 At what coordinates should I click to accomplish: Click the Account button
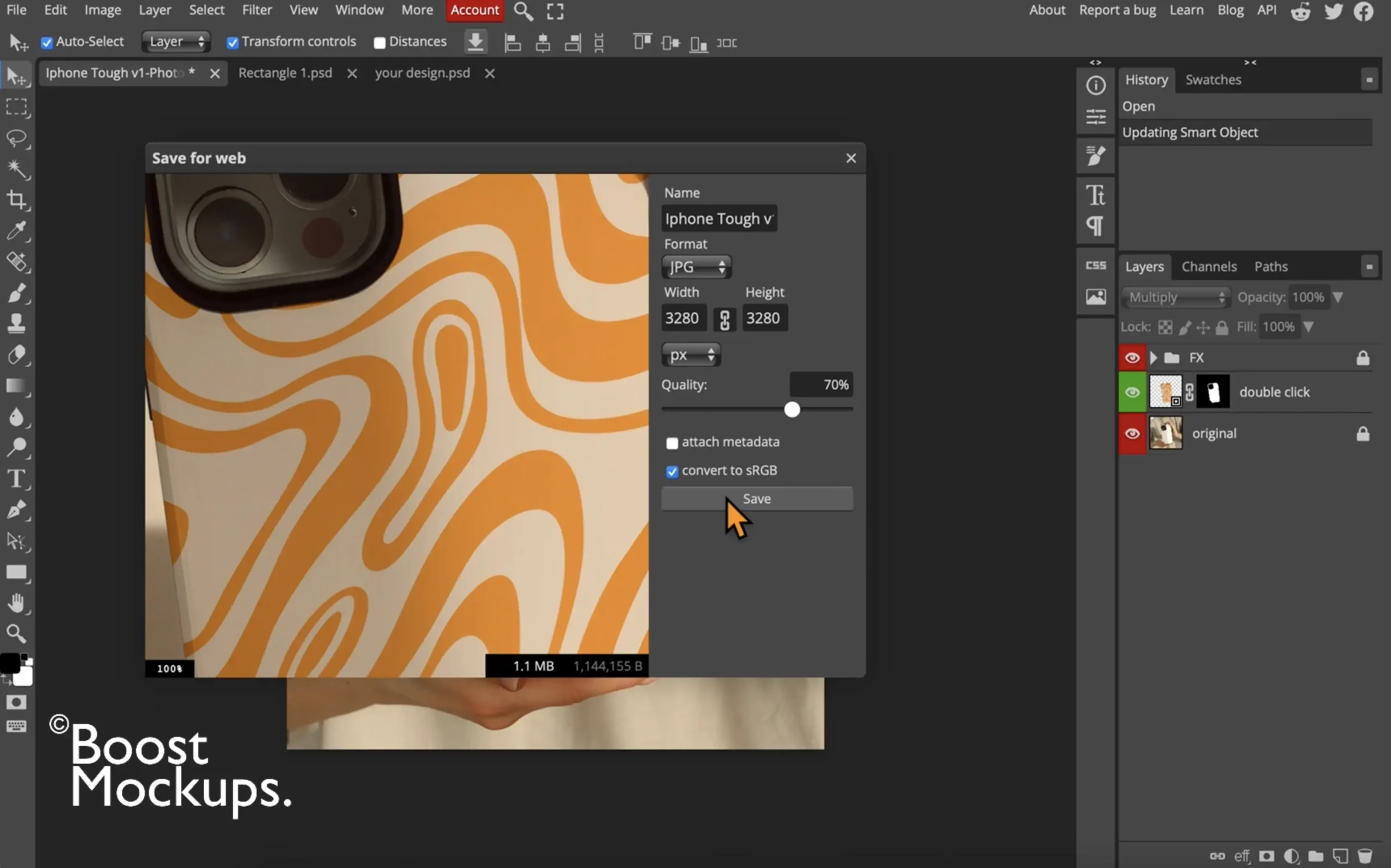pyautogui.click(x=475, y=10)
